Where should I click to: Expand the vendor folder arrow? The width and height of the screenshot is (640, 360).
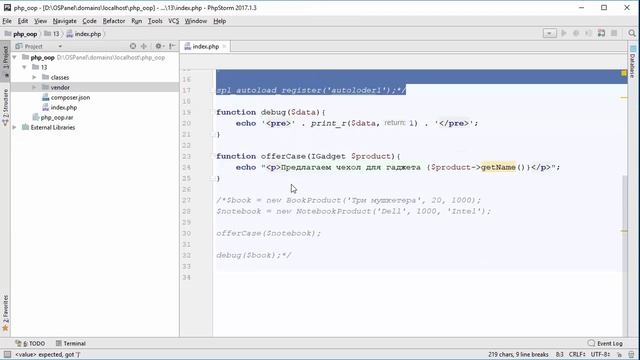click(x=34, y=87)
